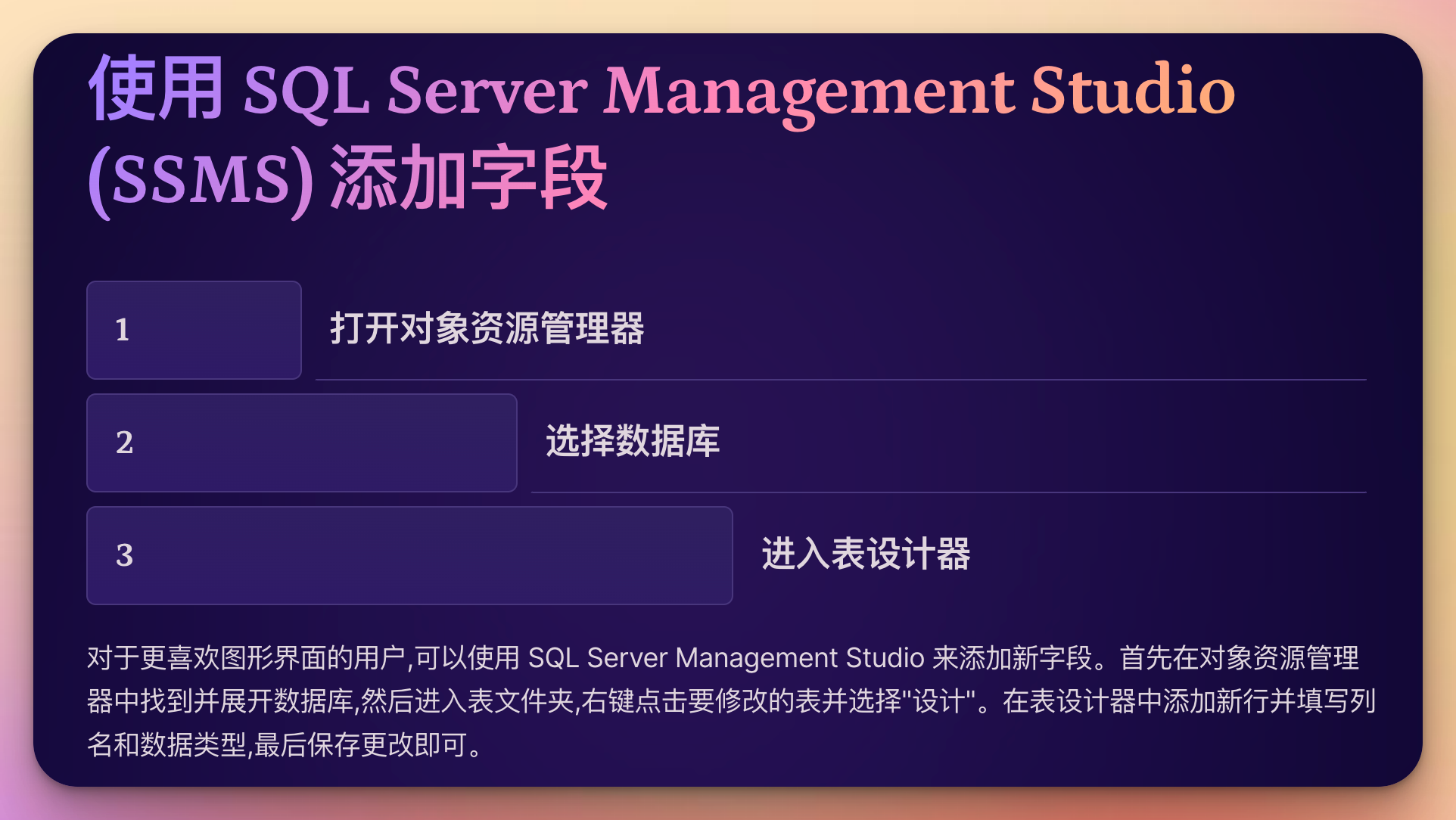Click the step 2 numbered box
This screenshot has height=820, width=1456.
click(x=301, y=443)
